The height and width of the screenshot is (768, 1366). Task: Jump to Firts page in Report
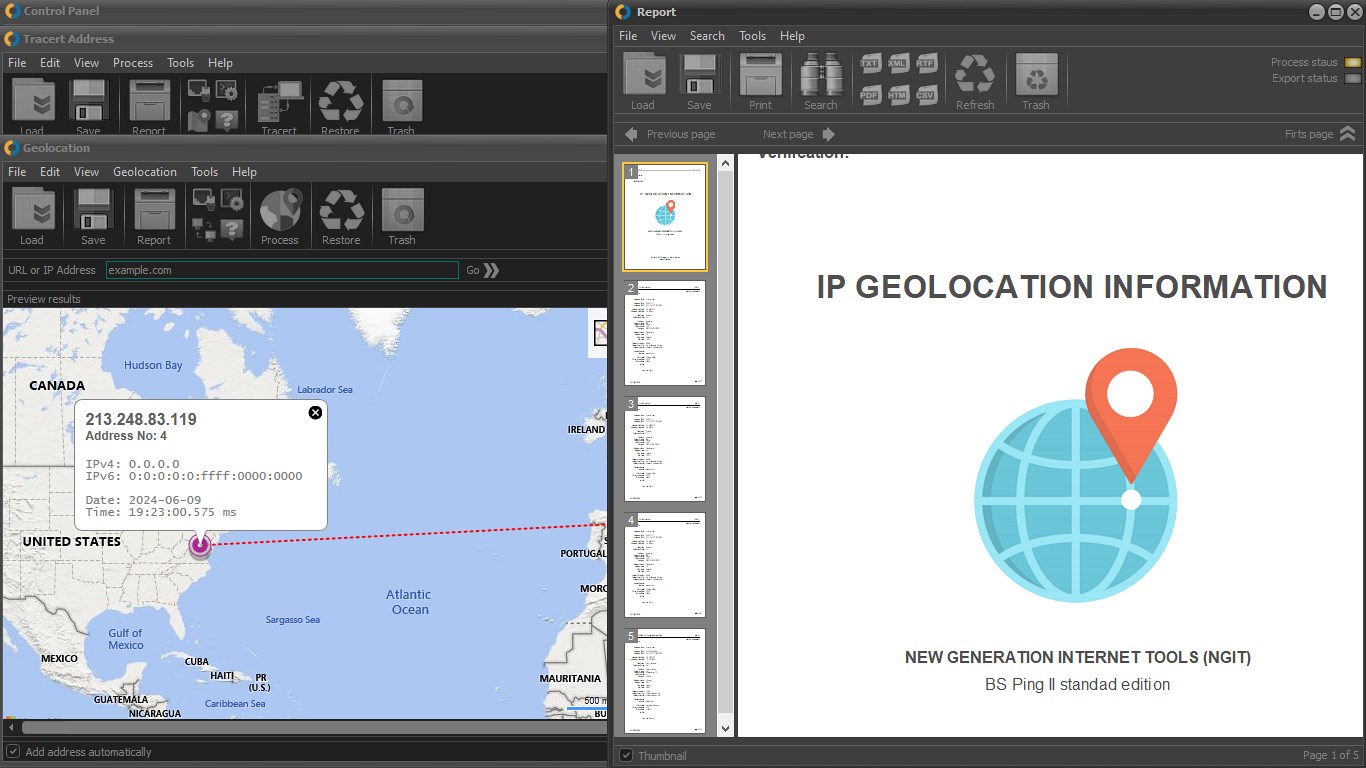[x=1320, y=134]
